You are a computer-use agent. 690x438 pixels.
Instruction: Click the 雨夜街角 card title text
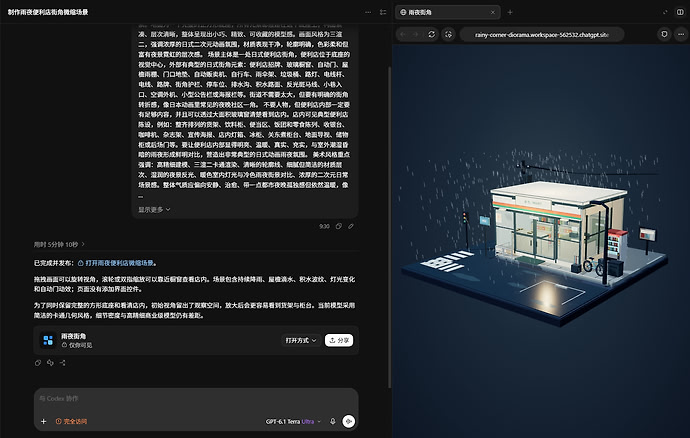tap(73, 336)
